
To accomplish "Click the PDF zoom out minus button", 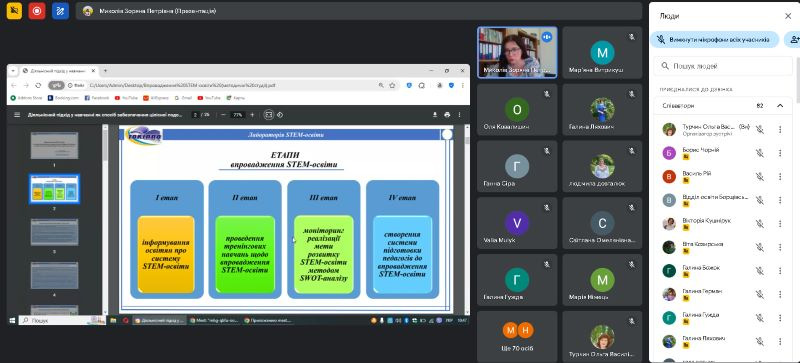I will 223,115.
